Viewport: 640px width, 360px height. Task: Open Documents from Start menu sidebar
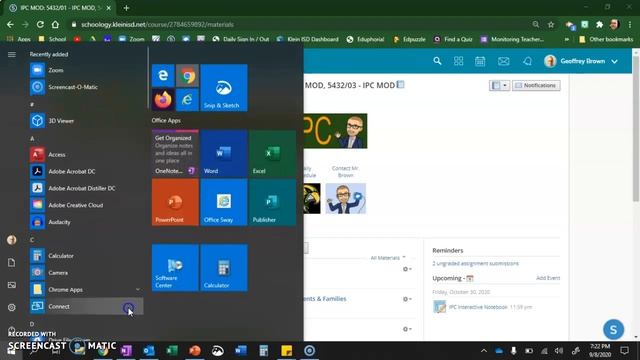coord(12,262)
